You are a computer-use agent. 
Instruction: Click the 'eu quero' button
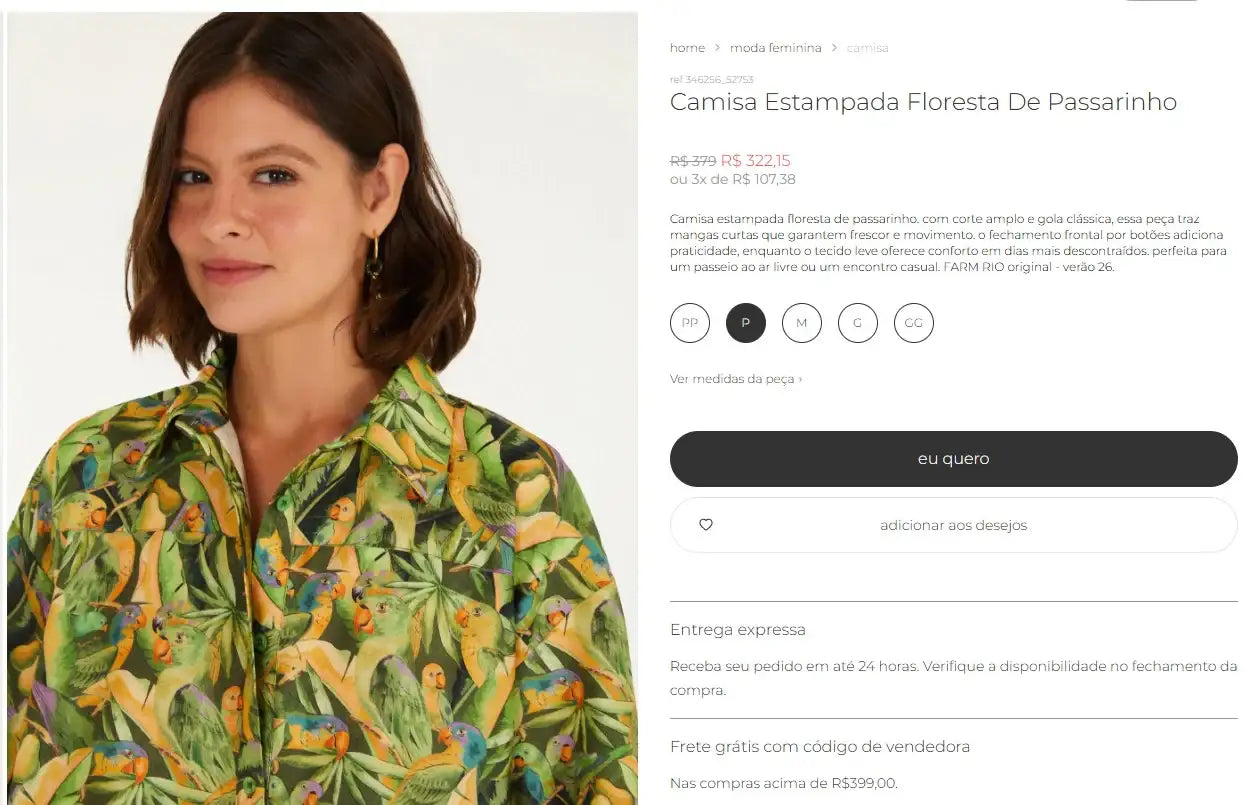coord(953,458)
